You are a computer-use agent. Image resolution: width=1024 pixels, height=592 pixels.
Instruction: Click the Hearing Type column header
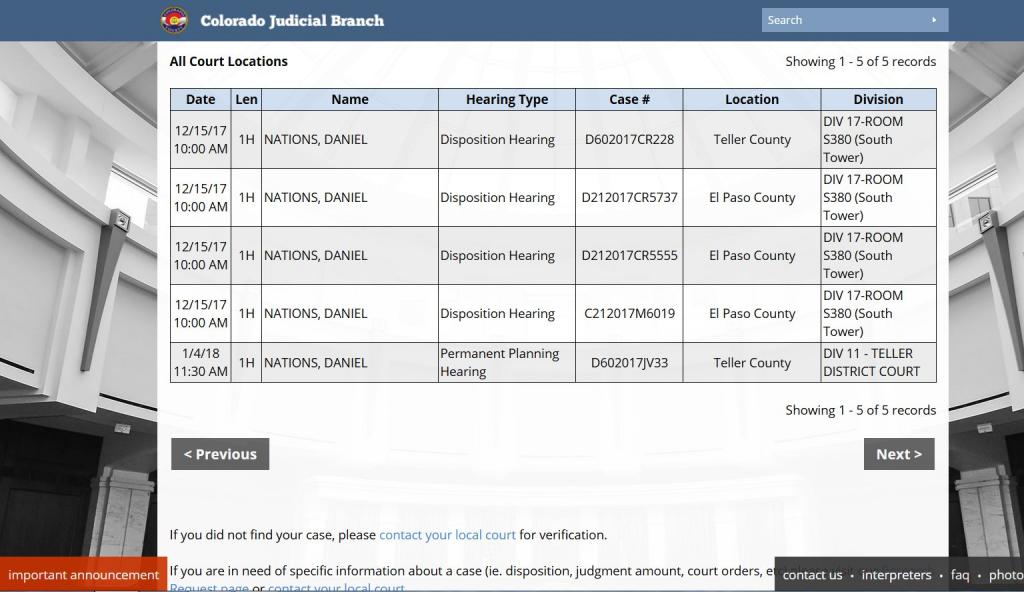pos(506,99)
